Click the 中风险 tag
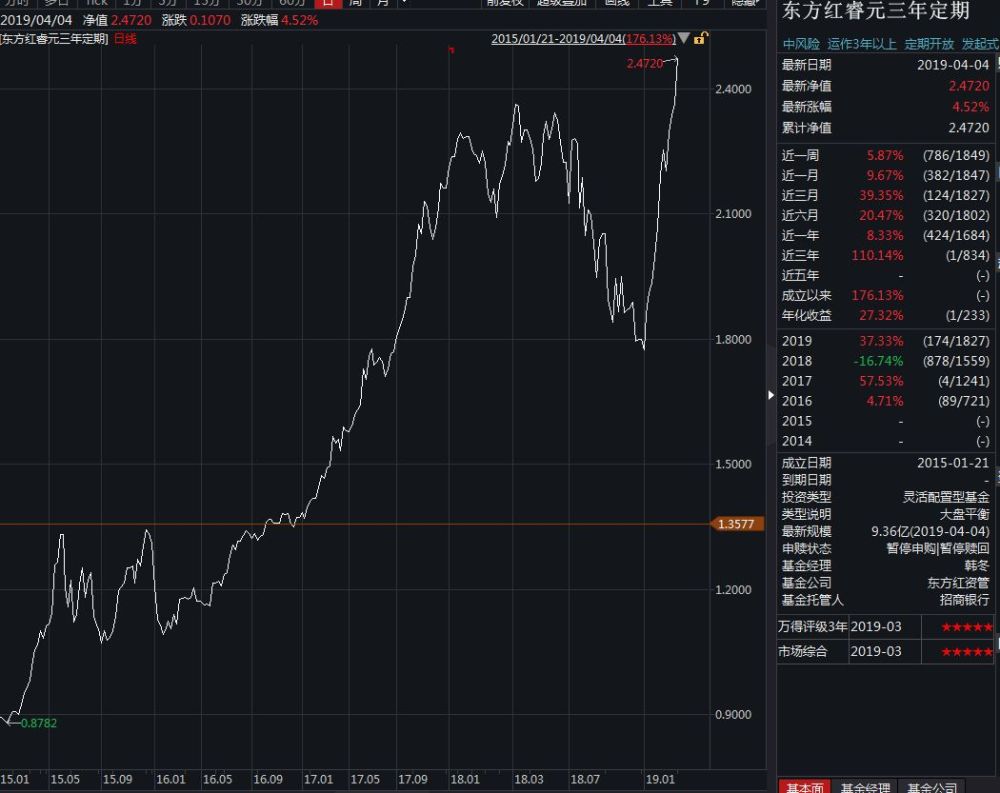 pyautogui.click(x=801, y=44)
